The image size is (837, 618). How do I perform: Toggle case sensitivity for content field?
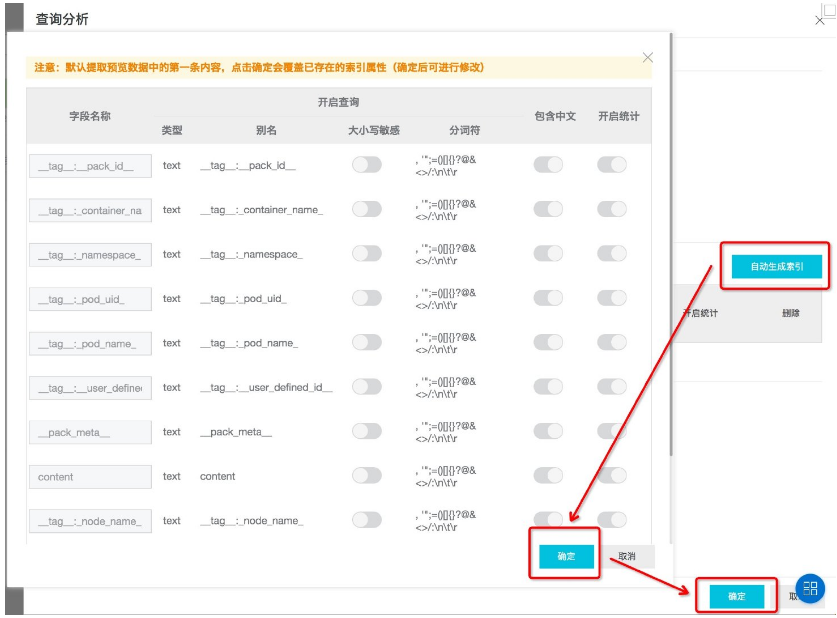tap(367, 475)
